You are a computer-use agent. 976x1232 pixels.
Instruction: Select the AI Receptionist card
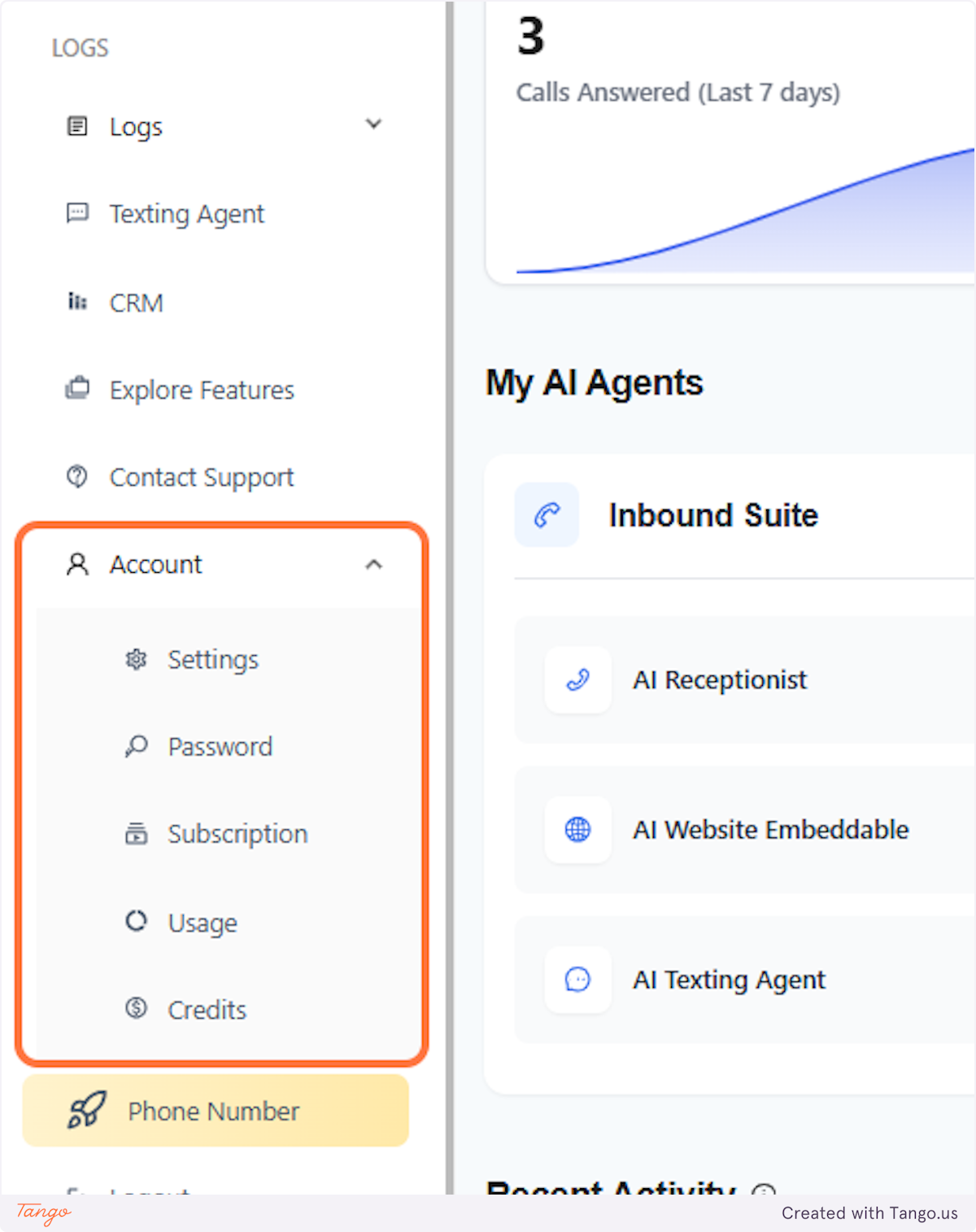coord(720,680)
